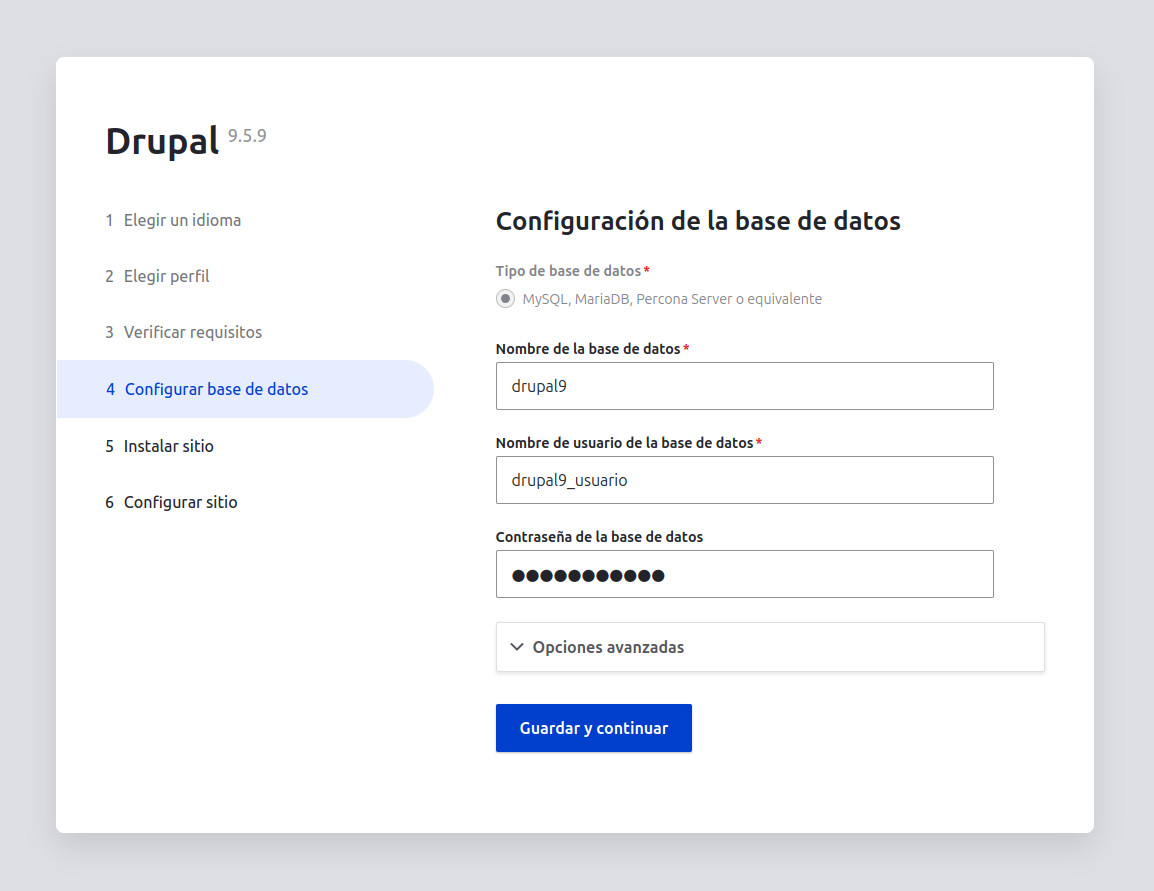Focus the database username field with drupal9_usuario
1154x891 pixels.
tap(744, 480)
